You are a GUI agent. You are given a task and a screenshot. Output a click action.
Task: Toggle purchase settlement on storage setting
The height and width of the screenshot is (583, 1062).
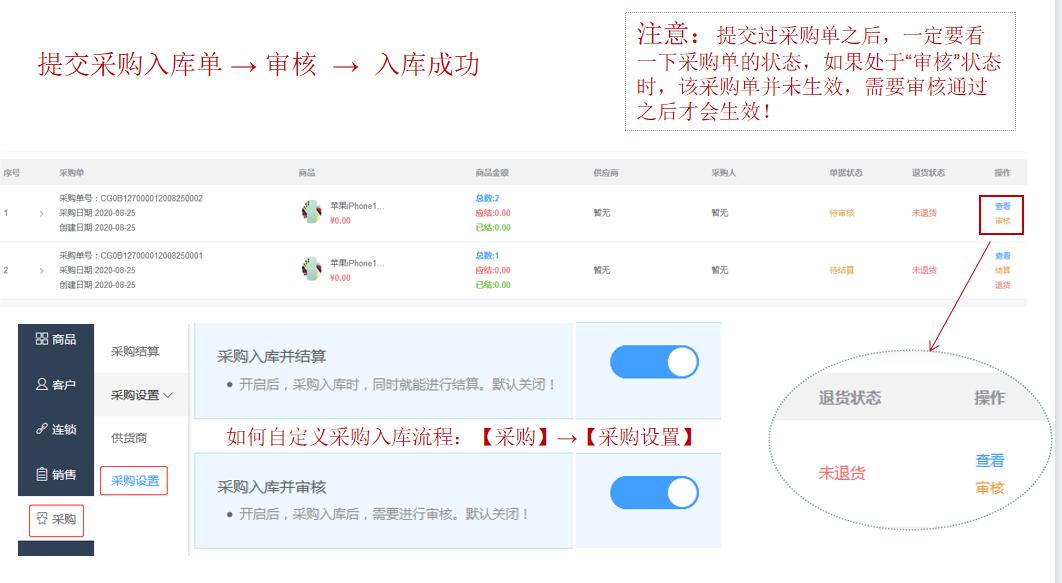point(656,363)
